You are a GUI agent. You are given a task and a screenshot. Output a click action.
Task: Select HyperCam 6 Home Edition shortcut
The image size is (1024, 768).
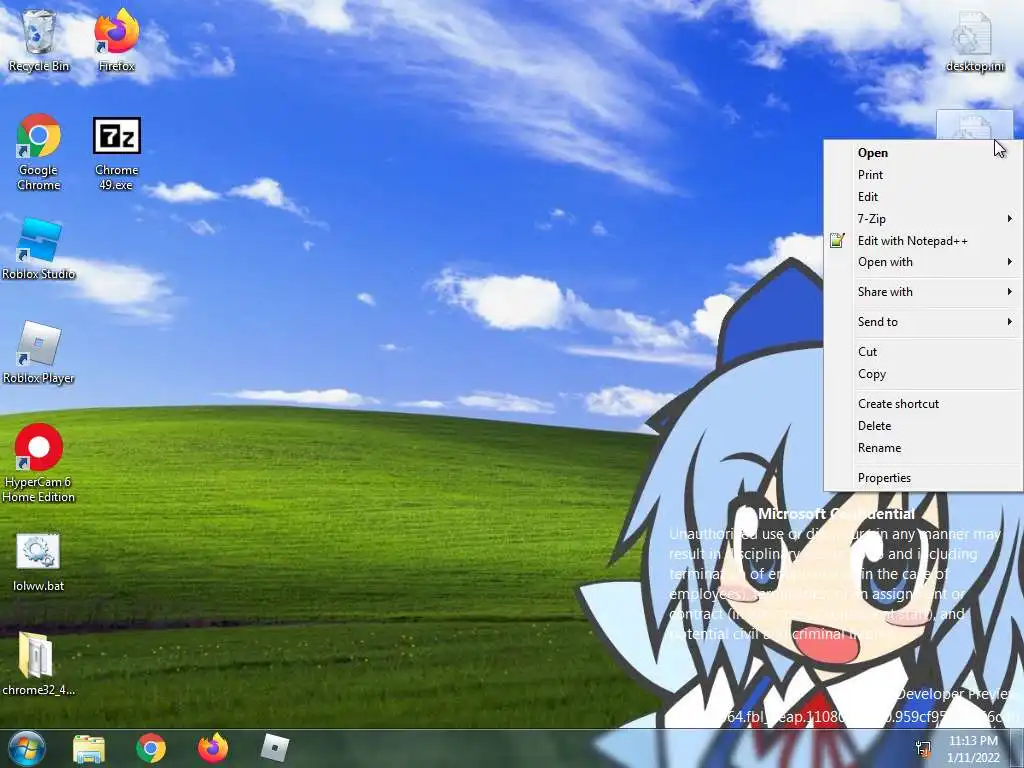[39, 463]
